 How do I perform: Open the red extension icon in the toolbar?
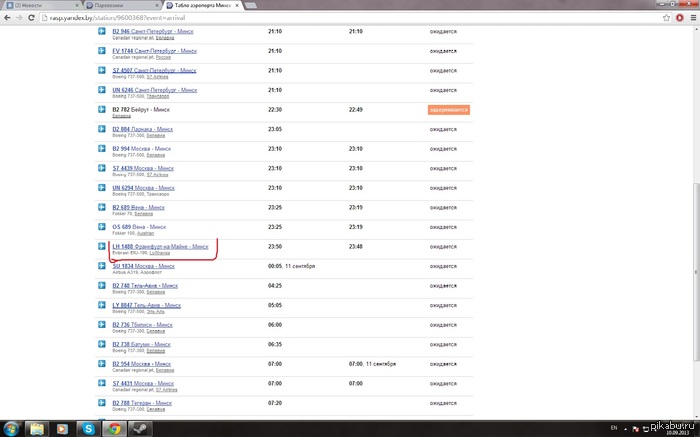[x=680, y=18]
